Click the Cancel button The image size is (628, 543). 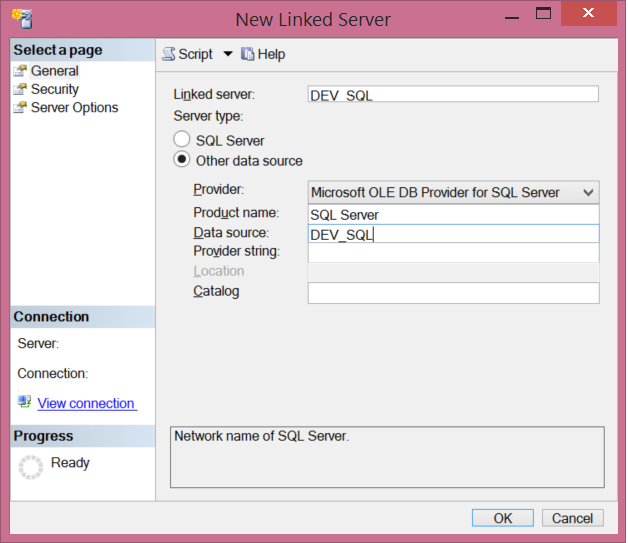(572, 517)
